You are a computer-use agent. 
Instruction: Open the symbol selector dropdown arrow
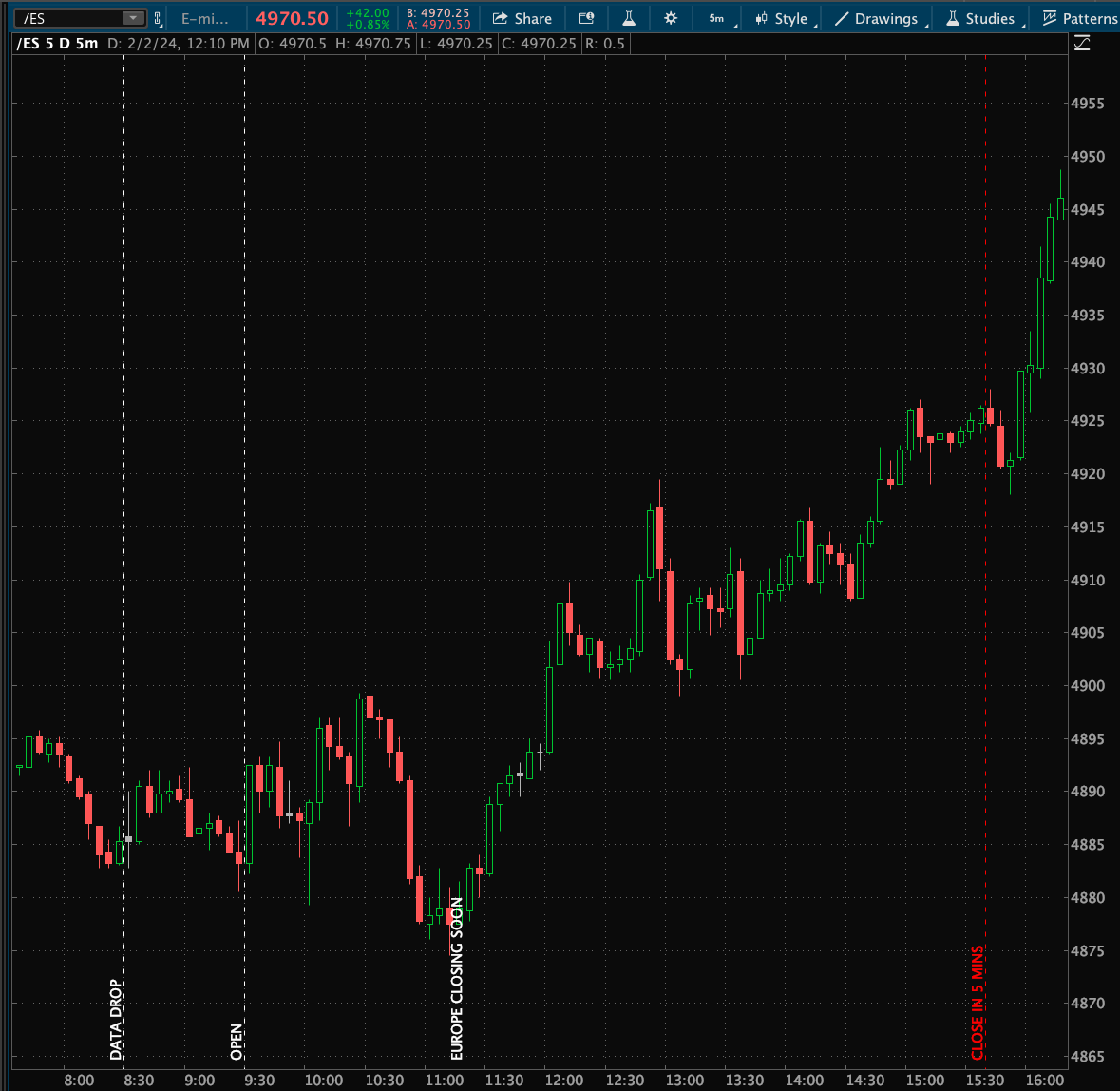coord(134,15)
